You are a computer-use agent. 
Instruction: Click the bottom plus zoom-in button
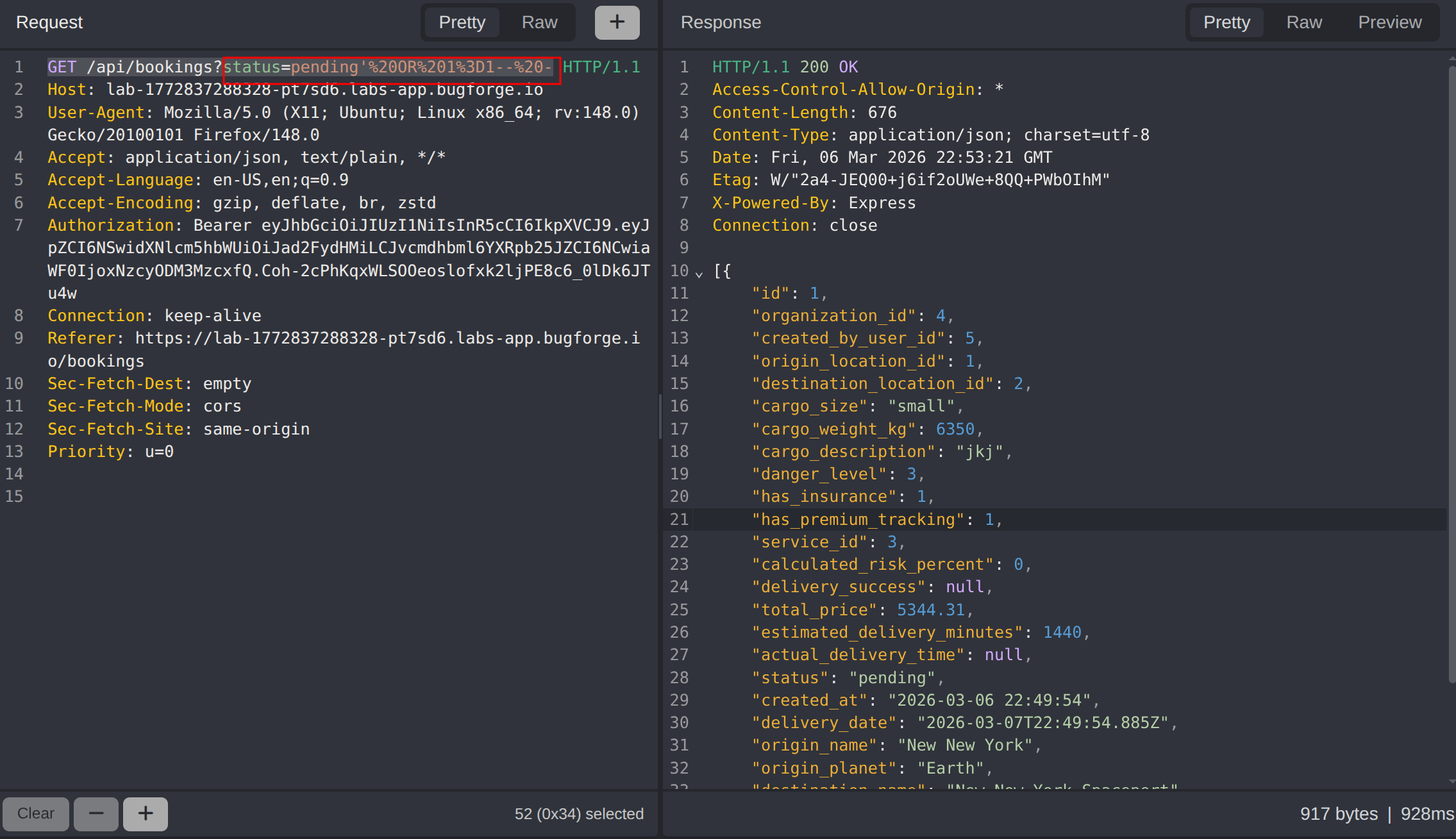(x=146, y=813)
